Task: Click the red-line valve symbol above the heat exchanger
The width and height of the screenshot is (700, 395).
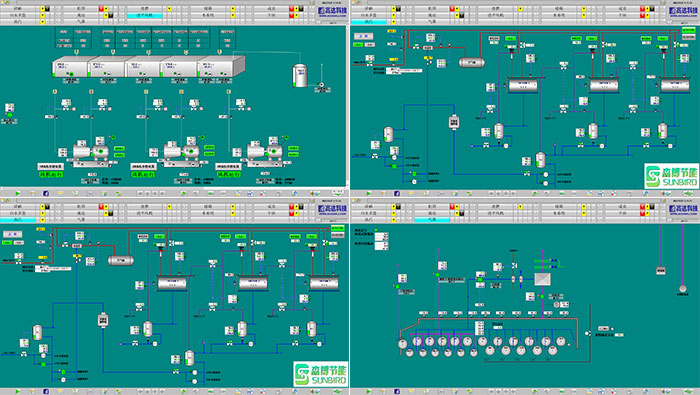Action: [x=514, y=266]
